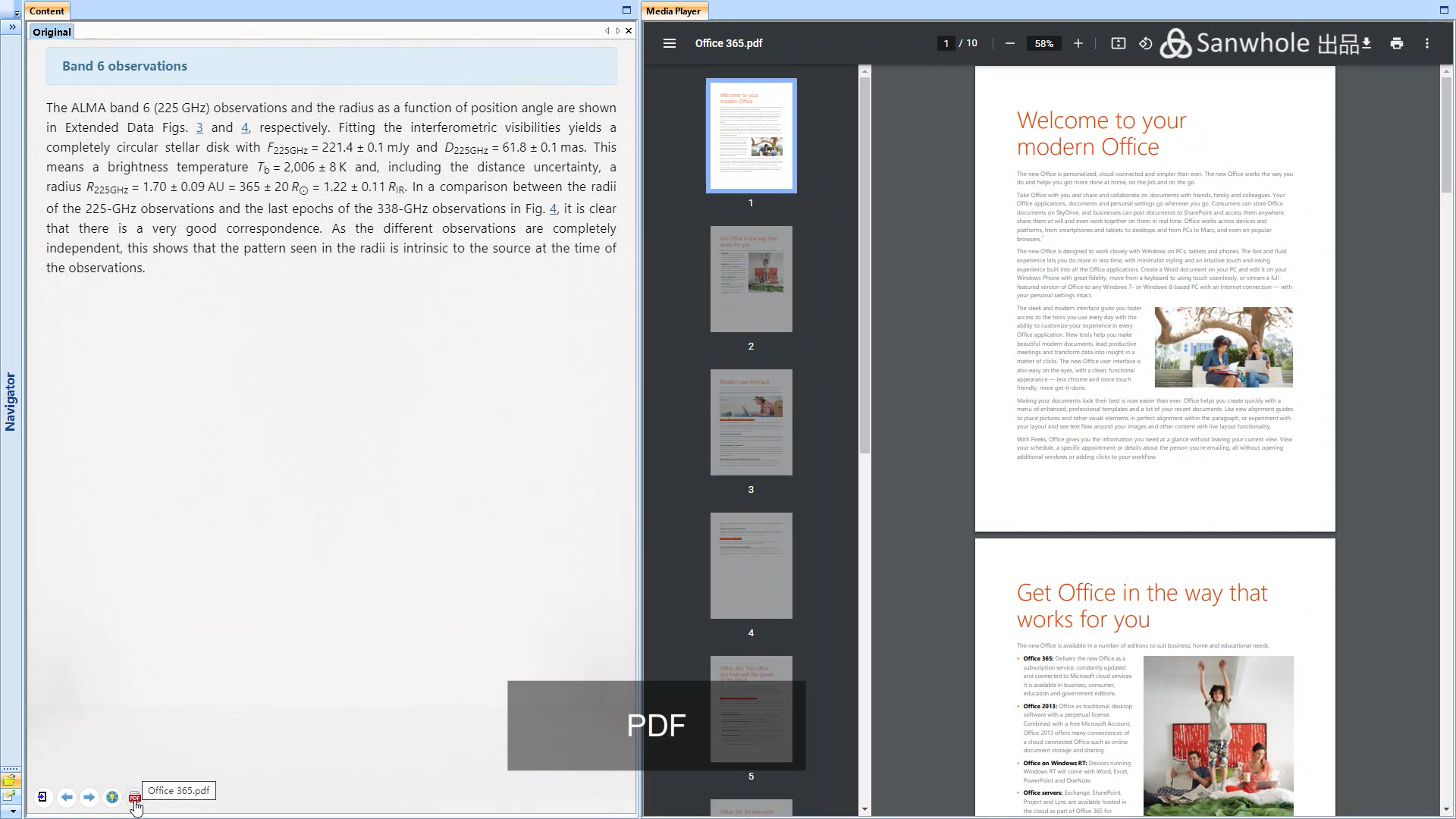Select page 3 thumbnail in sidebar
This screenshot has height=819, width=1456.
coord(751,422)
